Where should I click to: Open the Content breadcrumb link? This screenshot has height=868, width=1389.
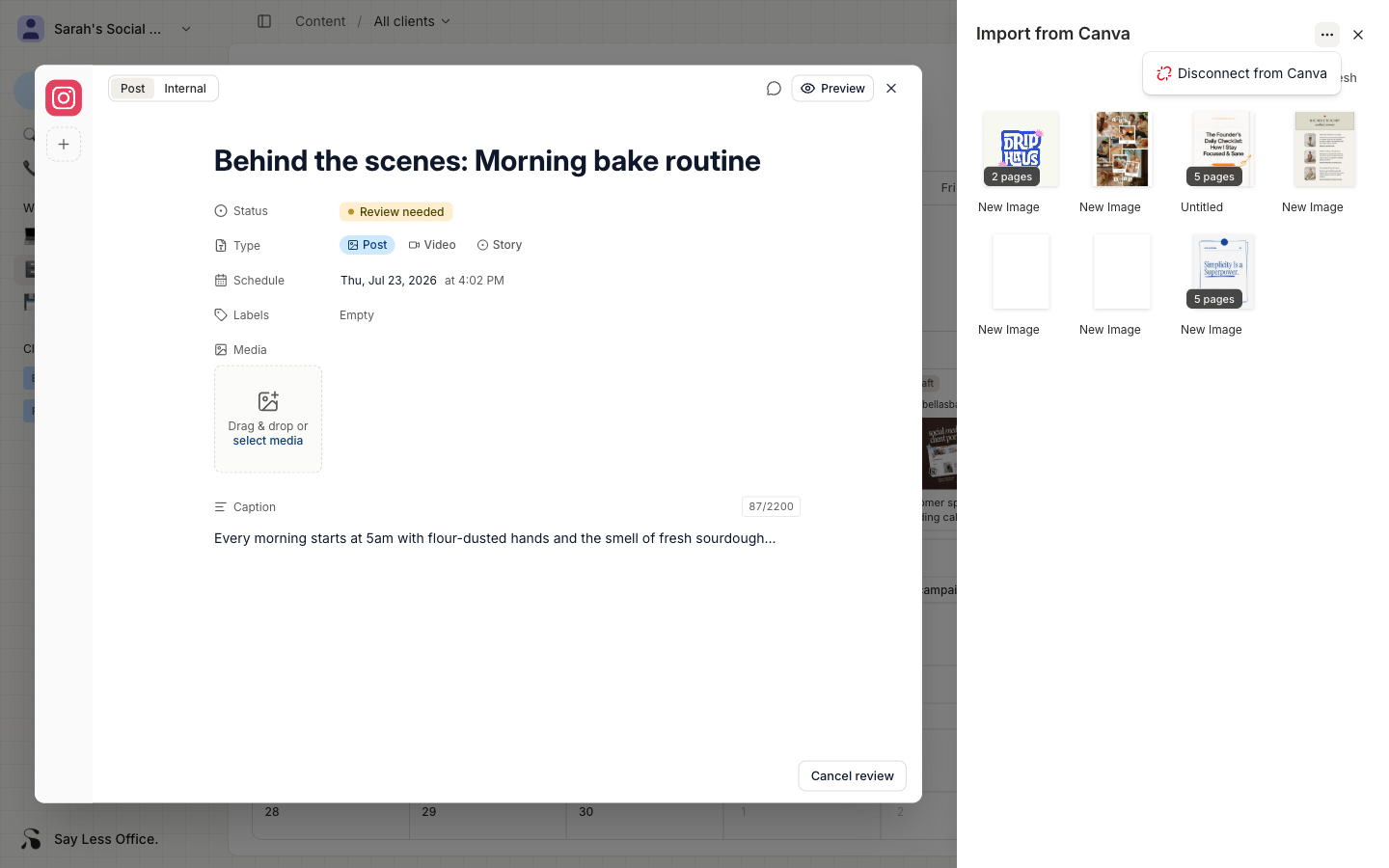(320, 21)
